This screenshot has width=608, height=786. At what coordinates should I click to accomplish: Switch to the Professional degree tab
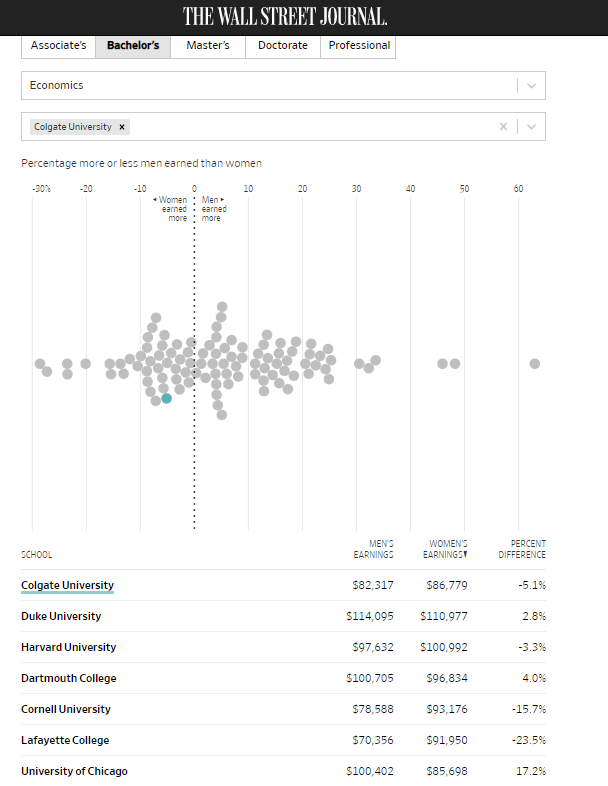coord(358,46)
